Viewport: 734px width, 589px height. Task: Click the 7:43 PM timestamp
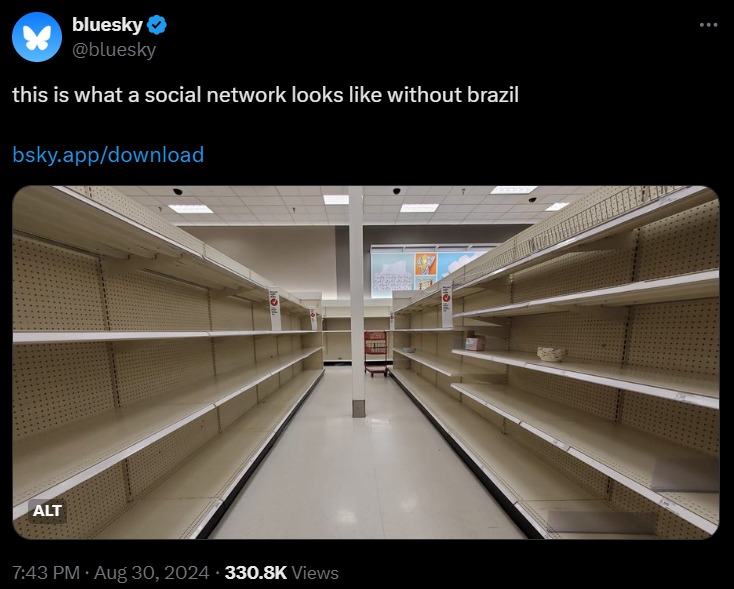(46, 573)
